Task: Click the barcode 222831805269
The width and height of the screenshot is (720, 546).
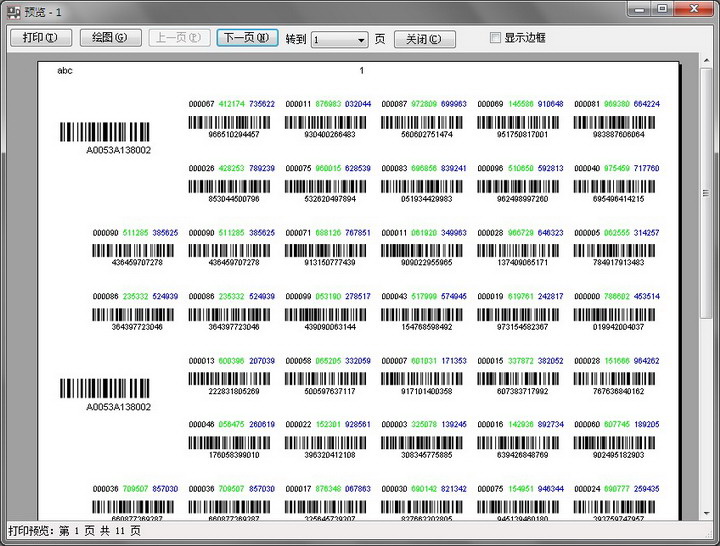Action: [x=229, y=378]
